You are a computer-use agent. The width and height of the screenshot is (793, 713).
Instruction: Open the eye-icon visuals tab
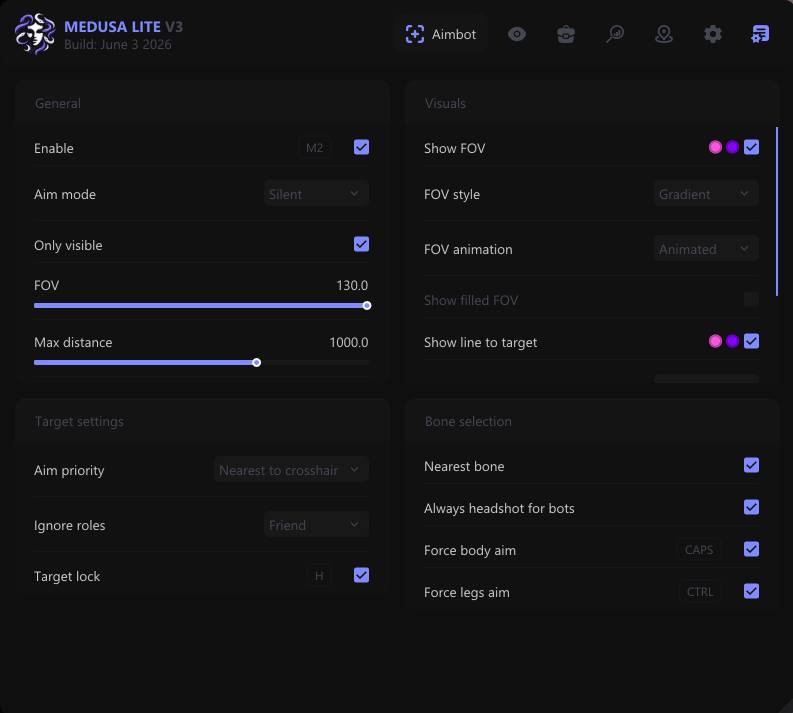(516, 34)
